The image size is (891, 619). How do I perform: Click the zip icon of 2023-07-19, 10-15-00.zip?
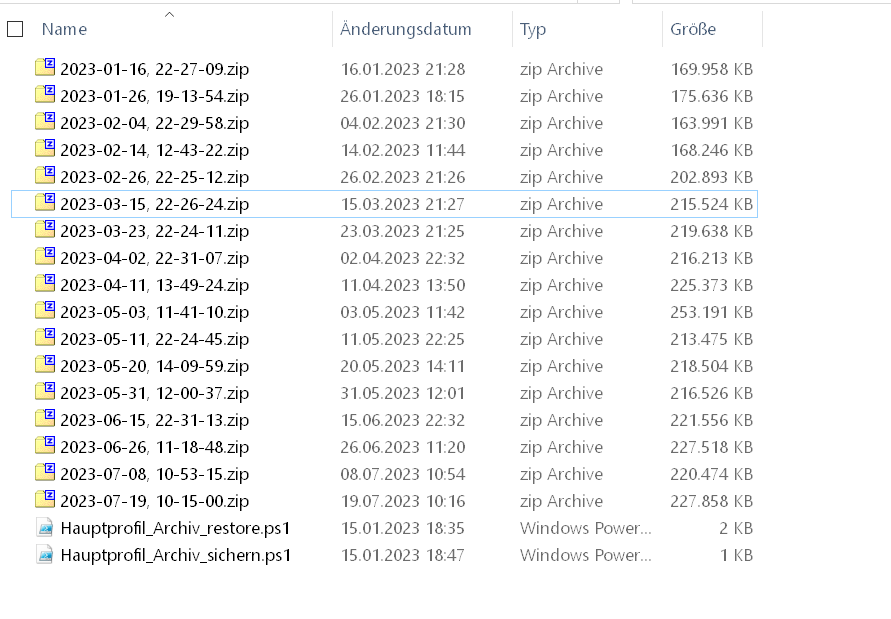tap(45, 500)
